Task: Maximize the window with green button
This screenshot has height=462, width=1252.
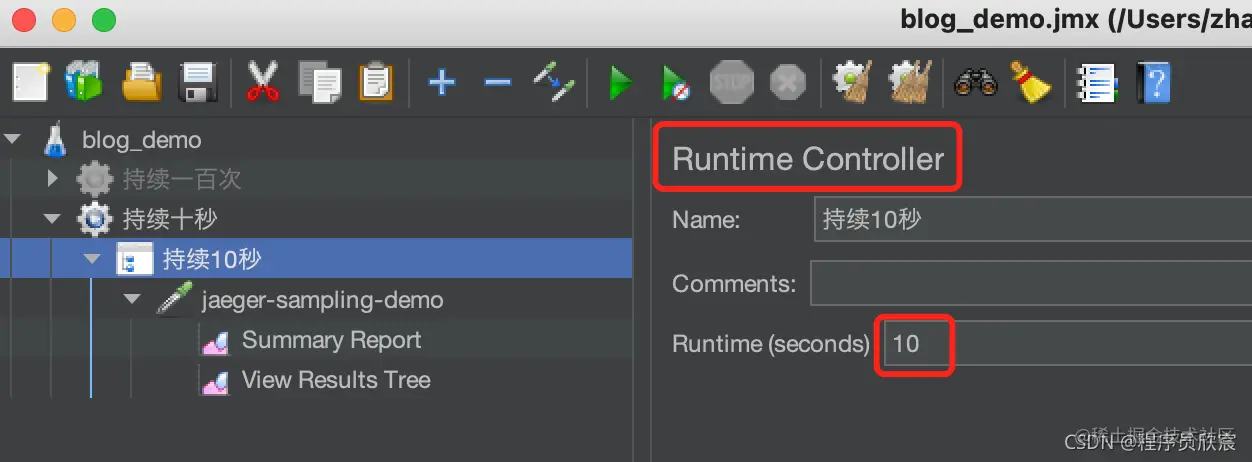Action: (103, 19)
